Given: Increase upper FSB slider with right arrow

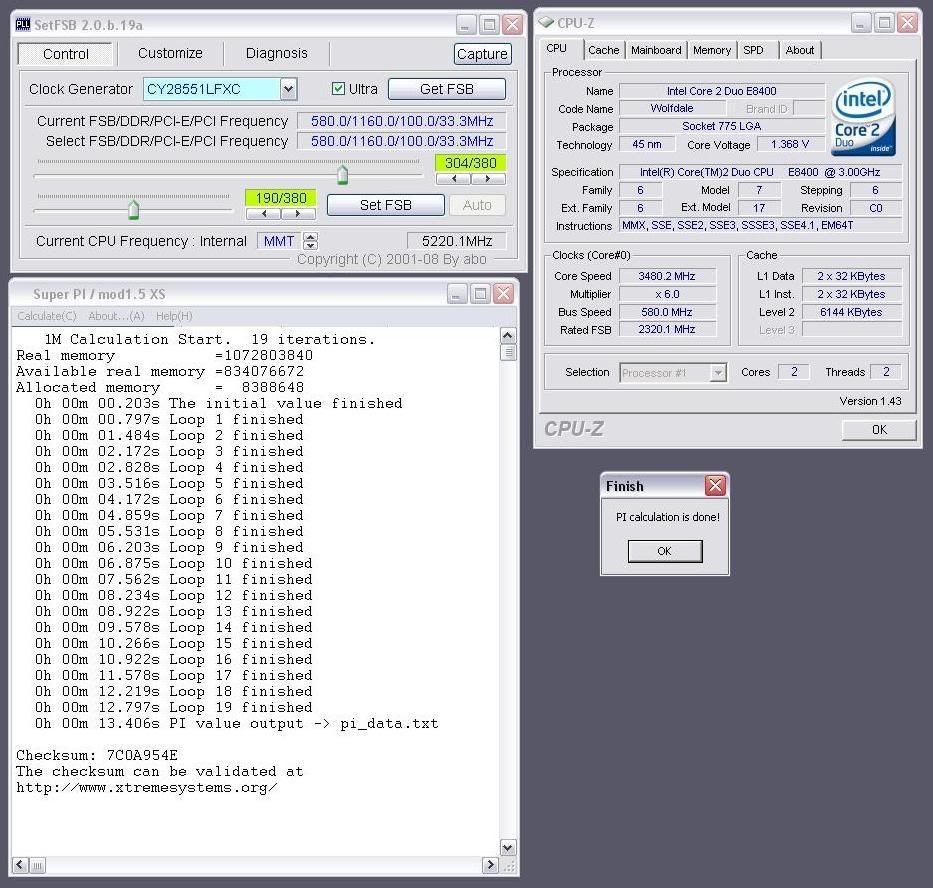Looking at the screenshot, I should pos(488,179).
